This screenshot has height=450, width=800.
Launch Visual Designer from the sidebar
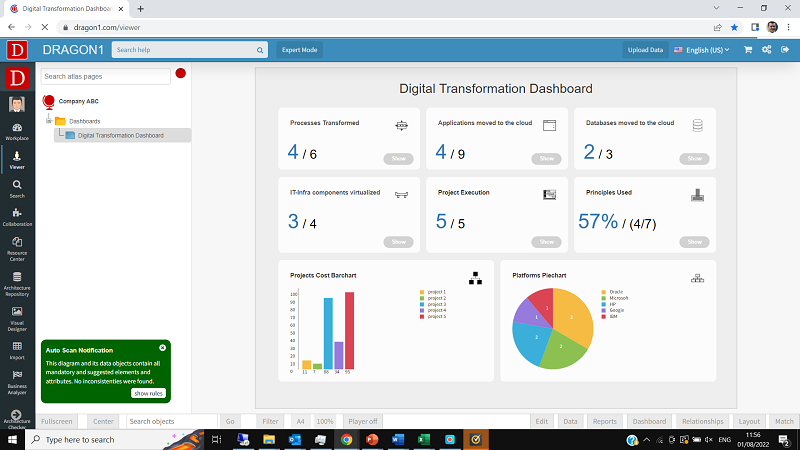pos(17,317)
